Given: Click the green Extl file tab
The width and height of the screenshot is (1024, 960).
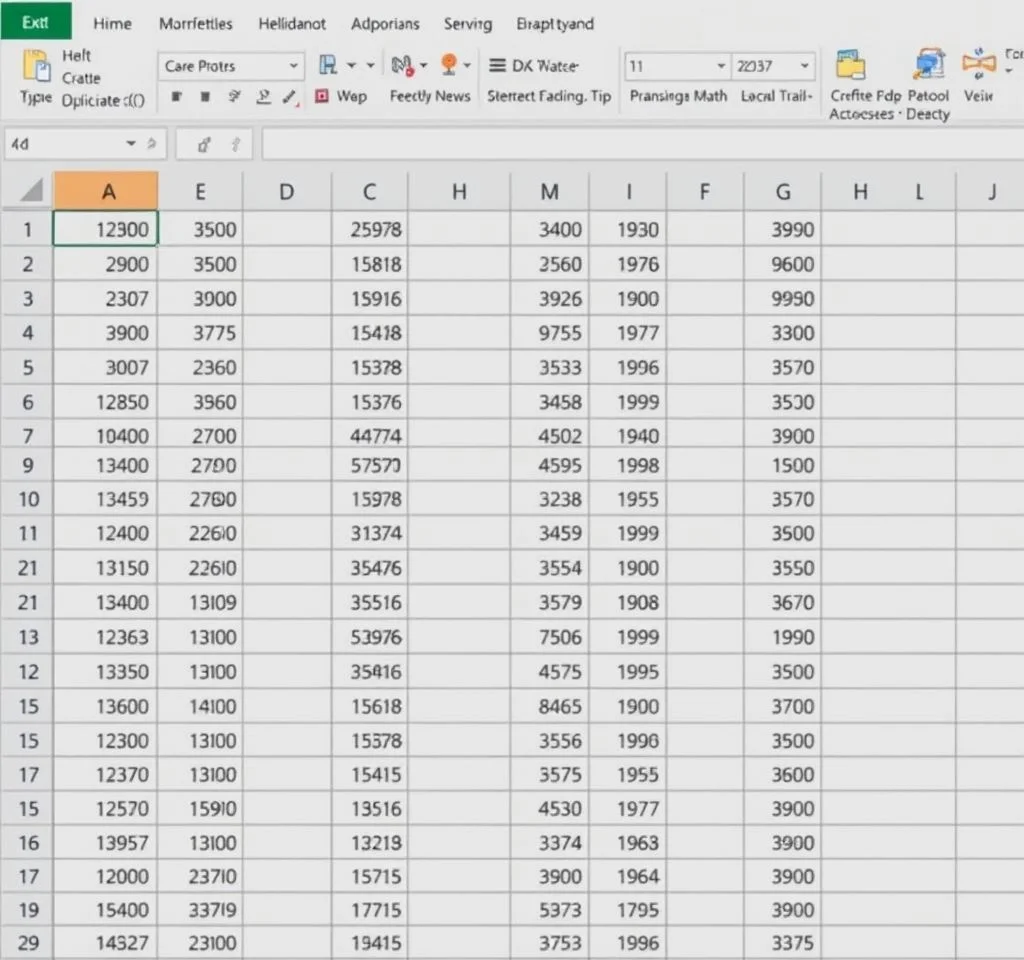Looking at the screenshot, I should pos(35,22).
